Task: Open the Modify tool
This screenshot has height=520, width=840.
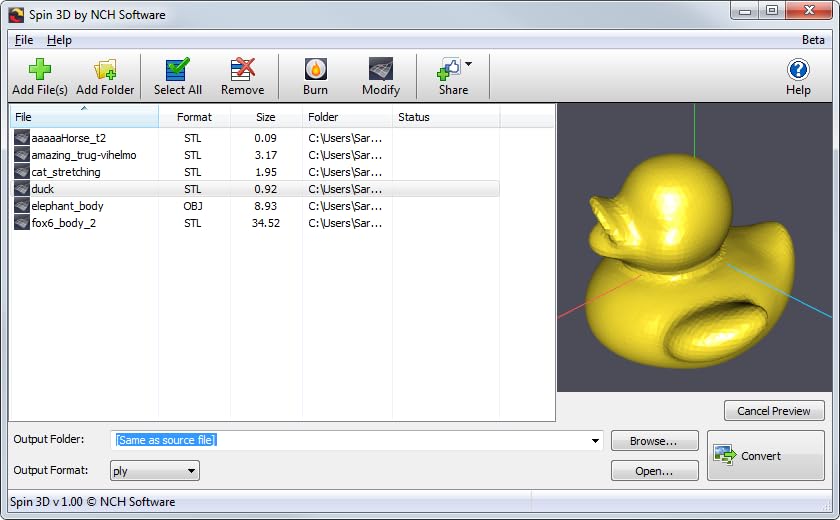Action: pyautogui.click(x=381, y=69)
